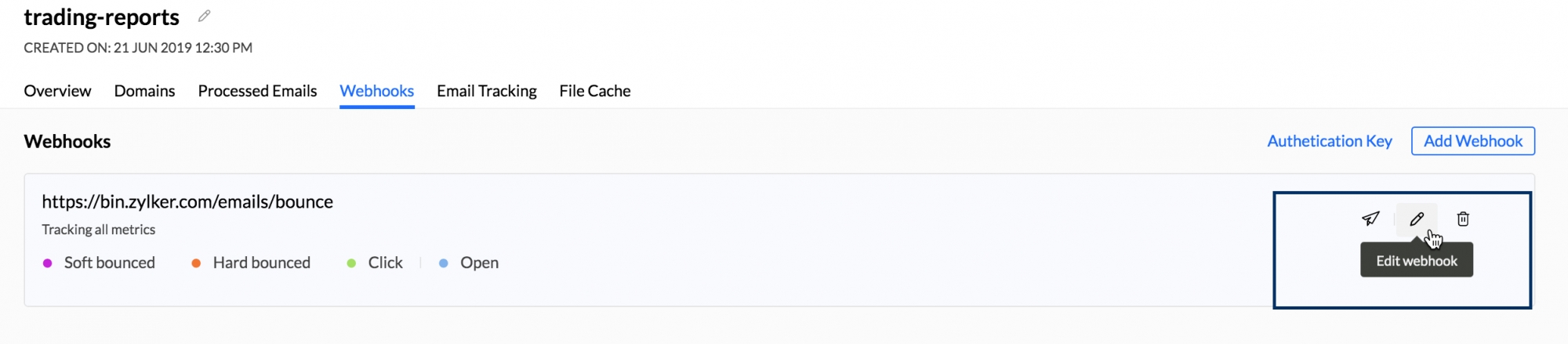Click the bin.zylker.com bounce webhook URL

pos(187,202)
